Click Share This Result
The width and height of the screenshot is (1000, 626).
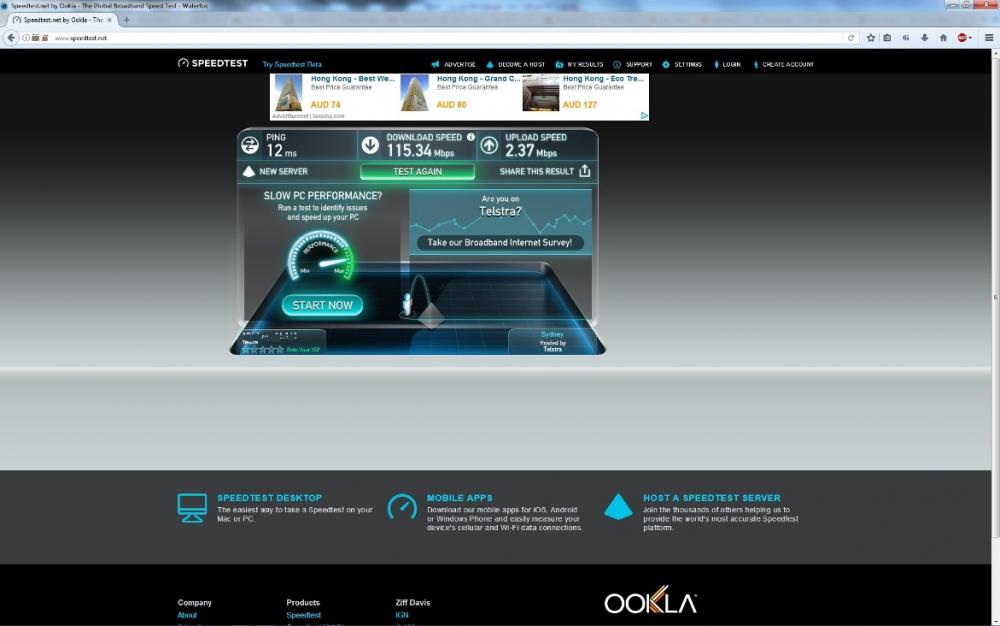pyautogui.click(x=545, y=171)
